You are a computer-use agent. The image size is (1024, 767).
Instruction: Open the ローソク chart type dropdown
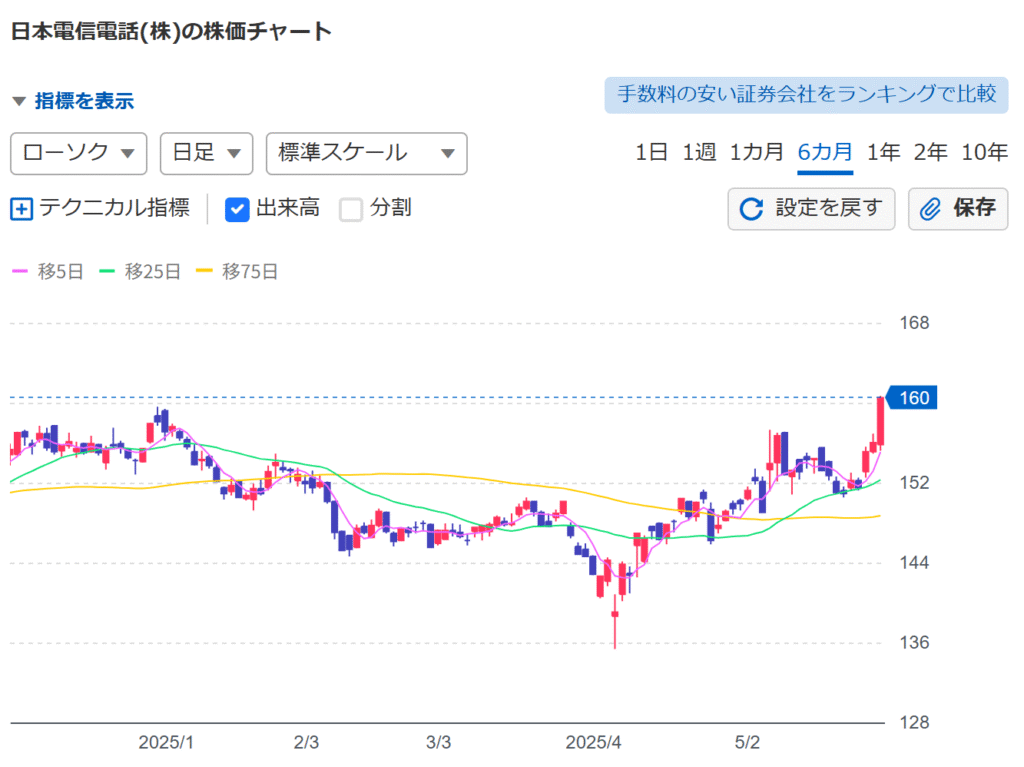[78, 154]
